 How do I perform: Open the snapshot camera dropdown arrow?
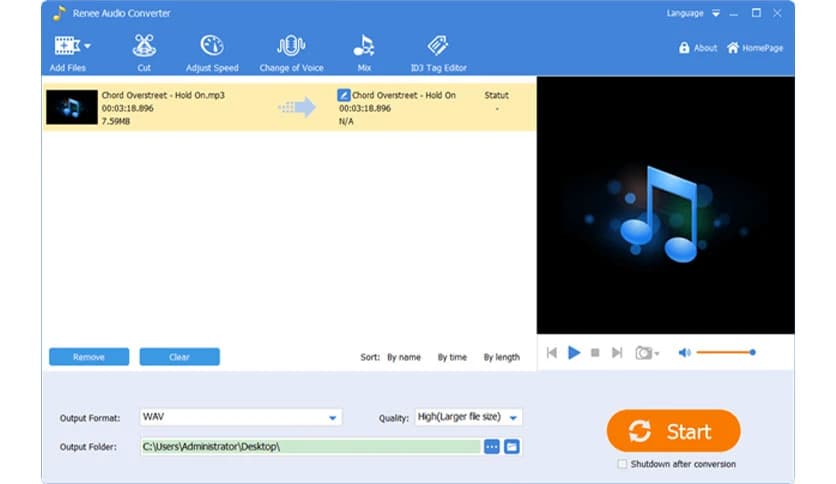(x=657, y=353)
